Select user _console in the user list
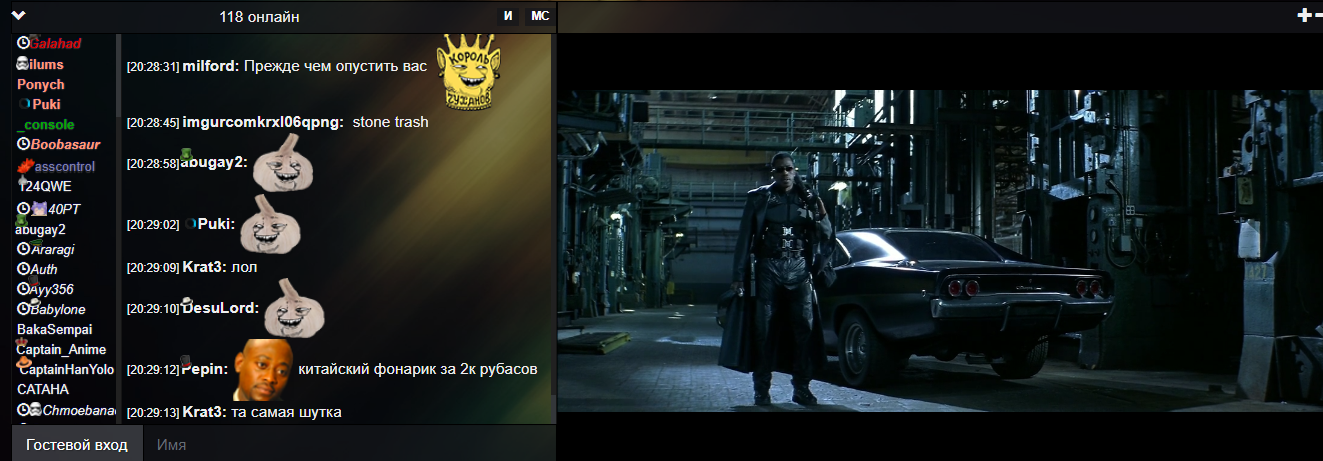This screenshot has width=1323, height=461. point(45,125)
